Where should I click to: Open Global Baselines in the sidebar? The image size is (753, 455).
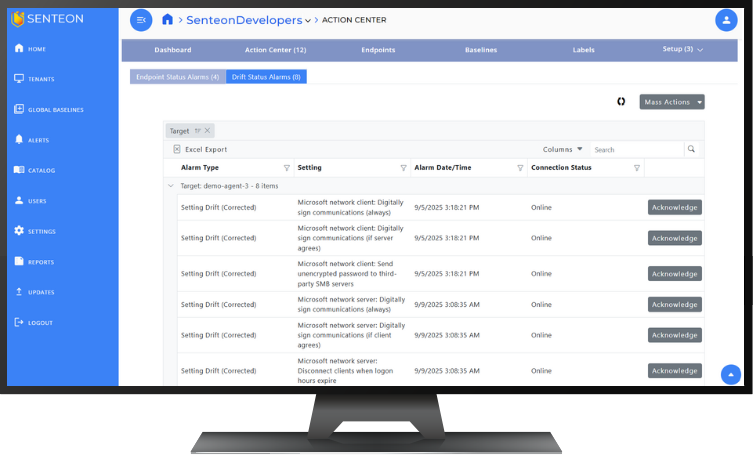tap(19, 110)
